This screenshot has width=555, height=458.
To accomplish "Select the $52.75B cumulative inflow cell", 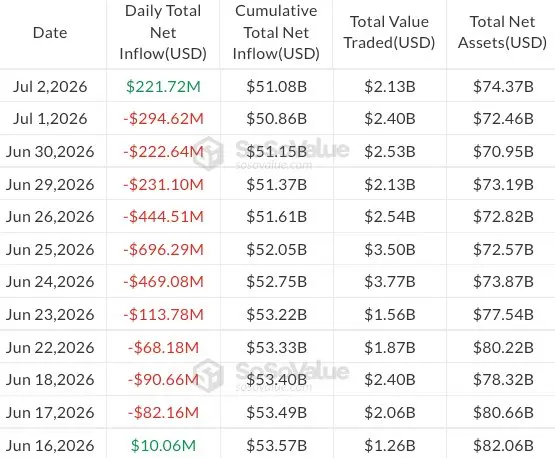I will coord(276,282).
